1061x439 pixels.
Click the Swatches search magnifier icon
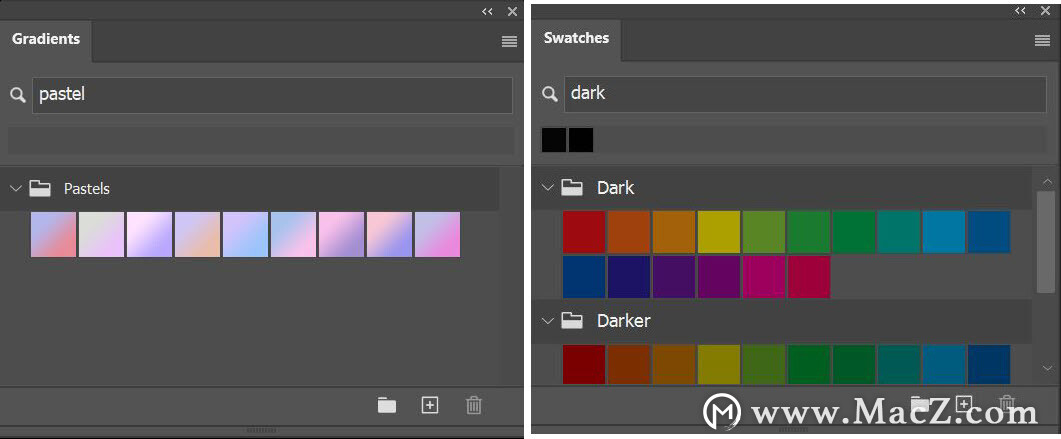549,94
